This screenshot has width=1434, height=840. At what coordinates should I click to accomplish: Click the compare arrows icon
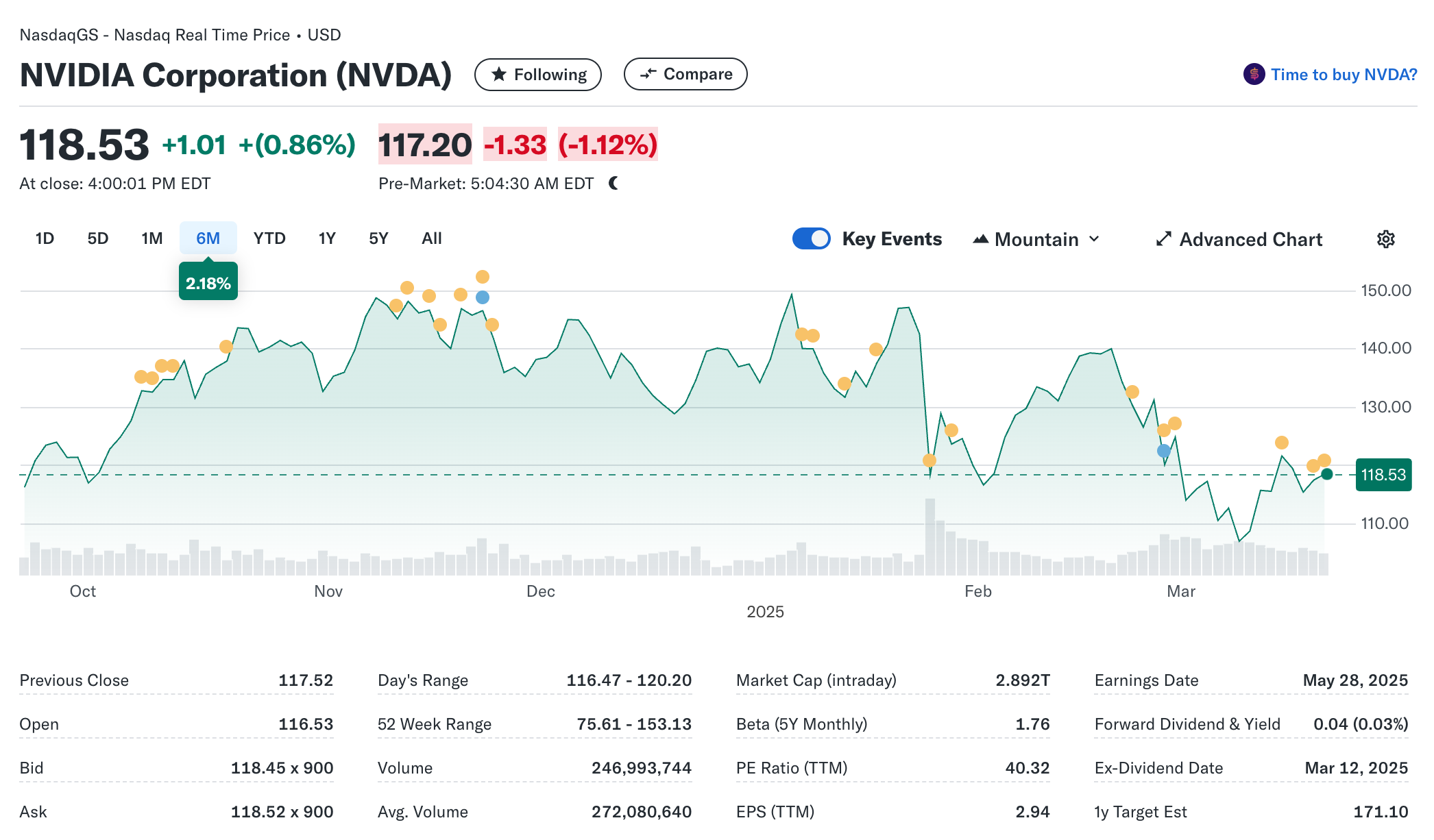(648, 74)
